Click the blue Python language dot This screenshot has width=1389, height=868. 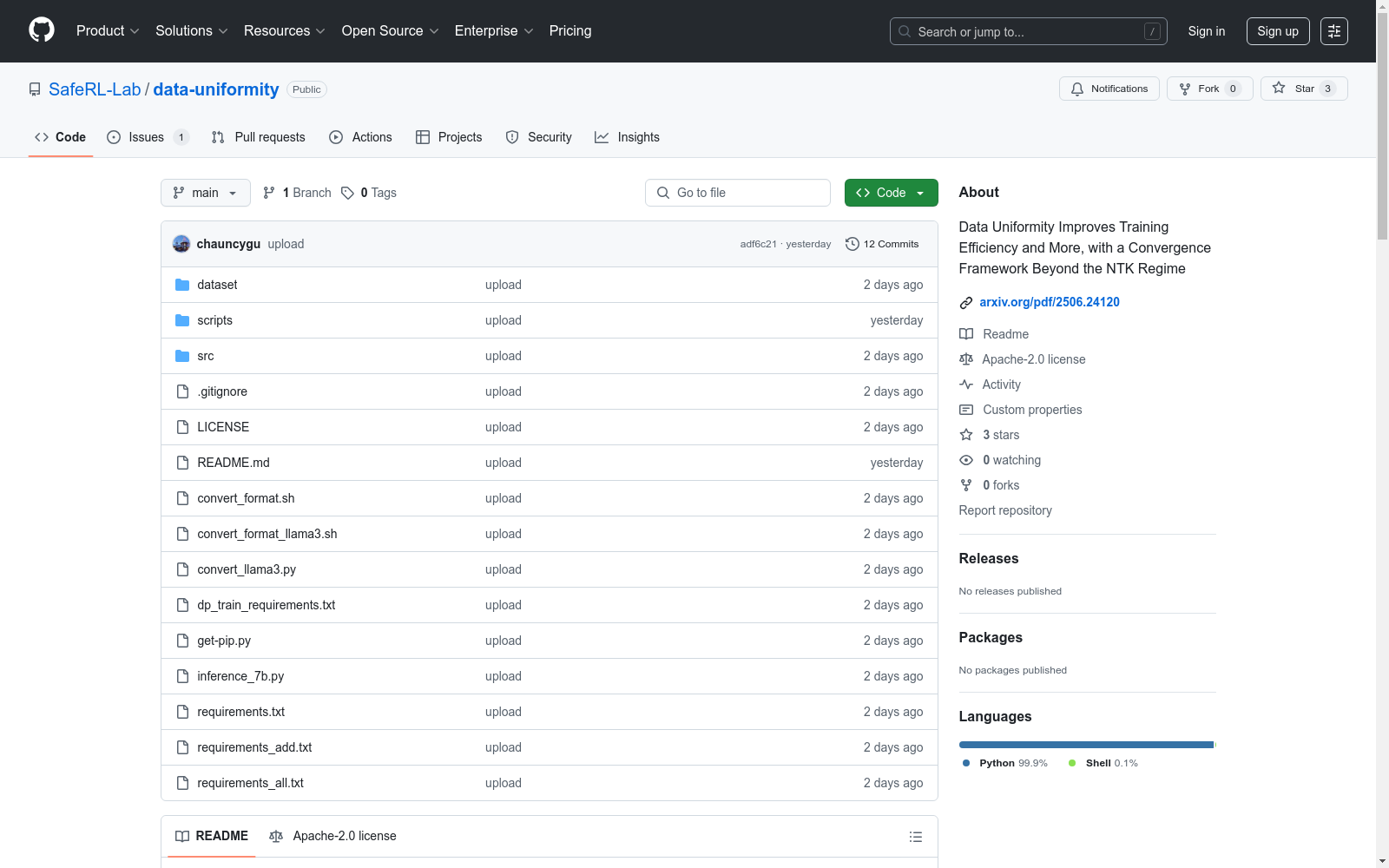(x=966, y=763)
